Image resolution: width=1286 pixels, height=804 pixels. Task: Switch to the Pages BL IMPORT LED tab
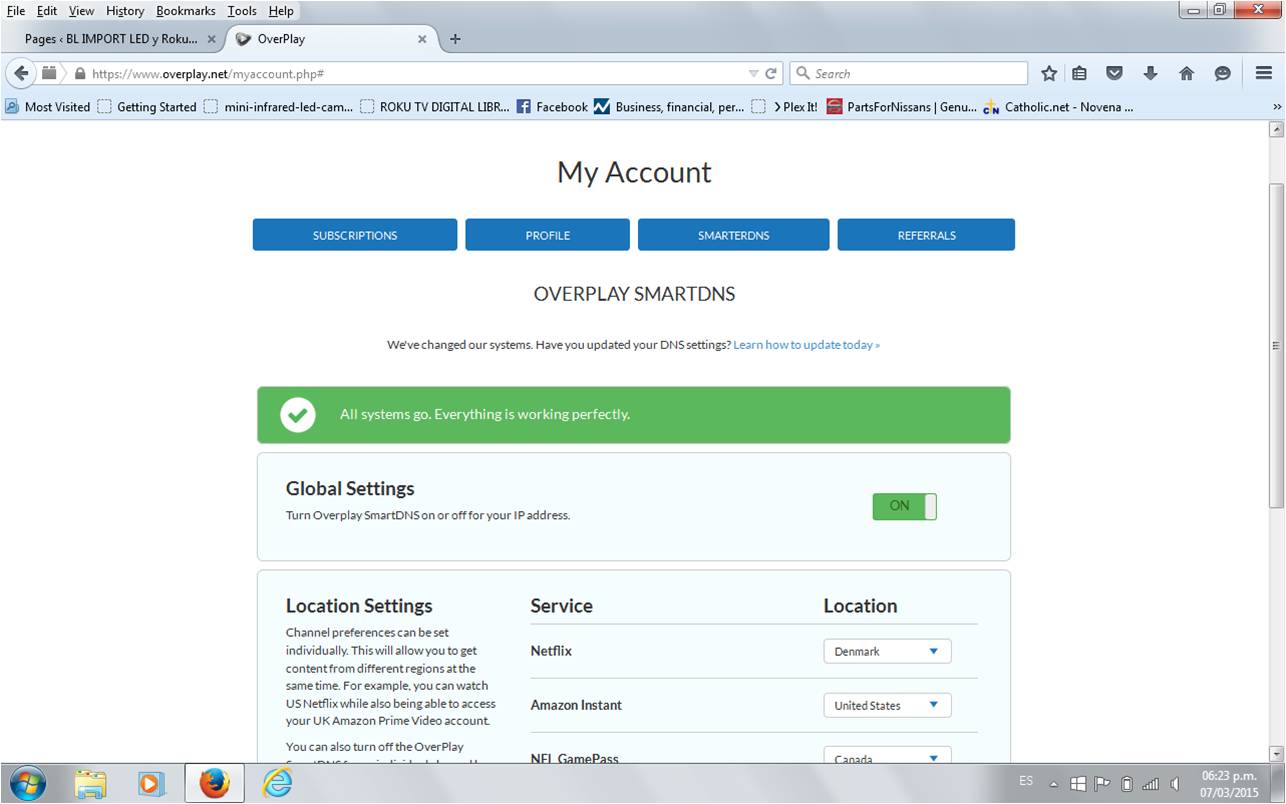click(112, 39)
